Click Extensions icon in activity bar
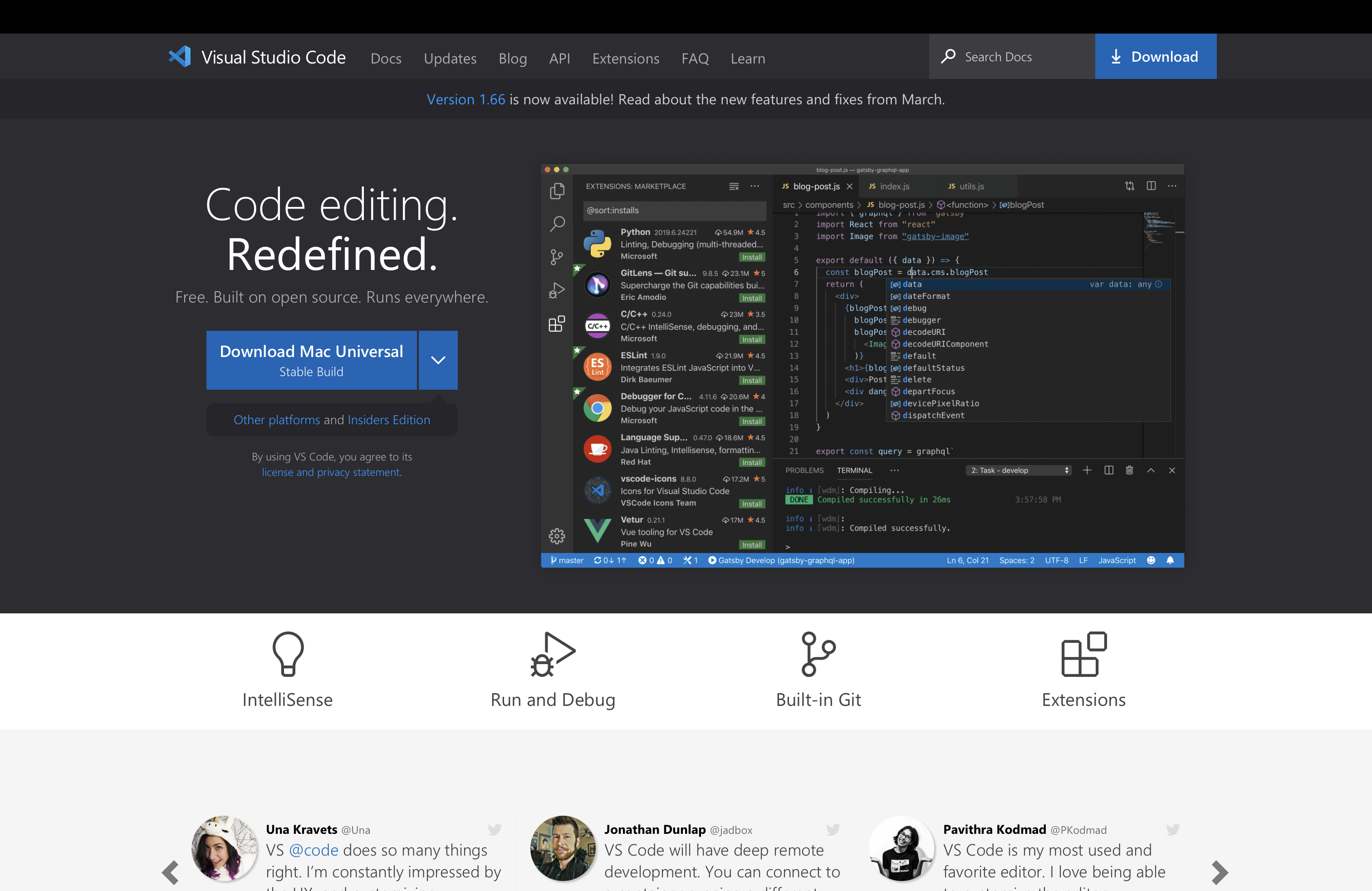 coord(557,324)
